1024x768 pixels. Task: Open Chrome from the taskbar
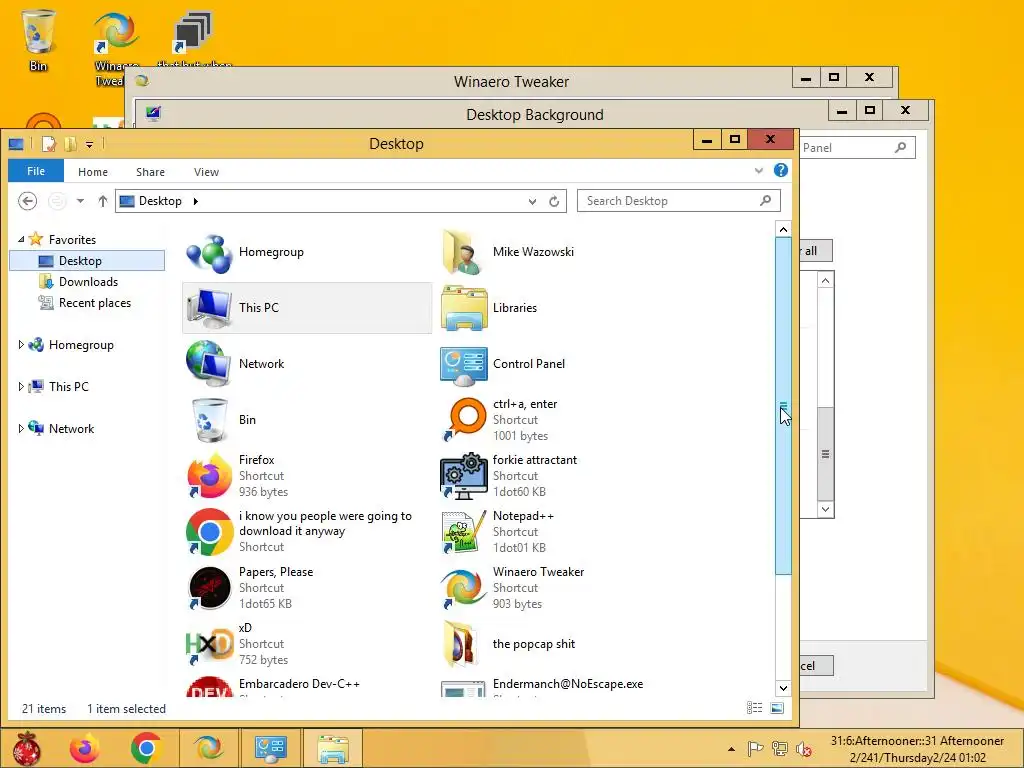146,748
